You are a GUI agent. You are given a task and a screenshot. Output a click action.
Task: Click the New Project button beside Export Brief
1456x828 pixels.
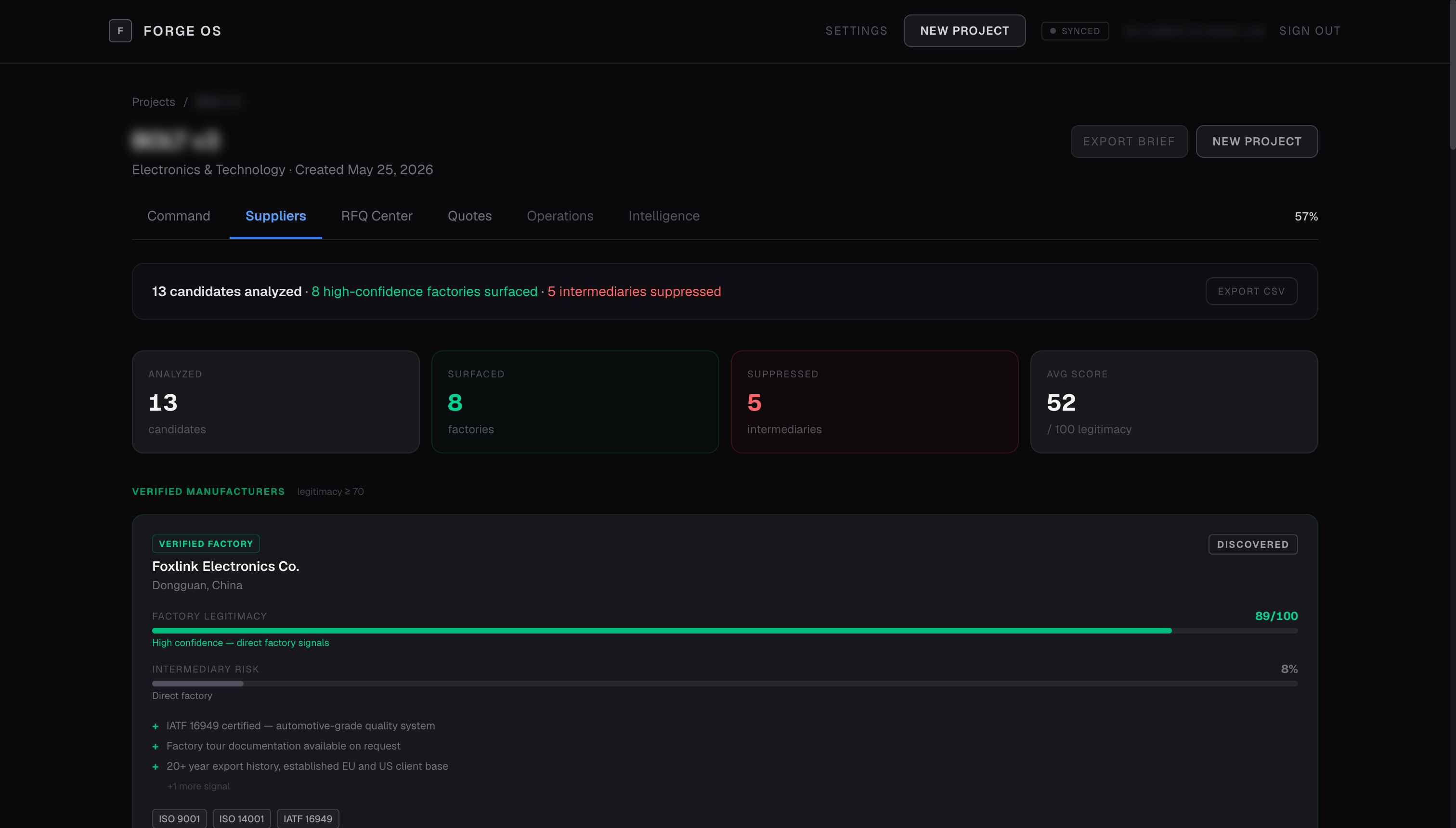coord(1256,141)
